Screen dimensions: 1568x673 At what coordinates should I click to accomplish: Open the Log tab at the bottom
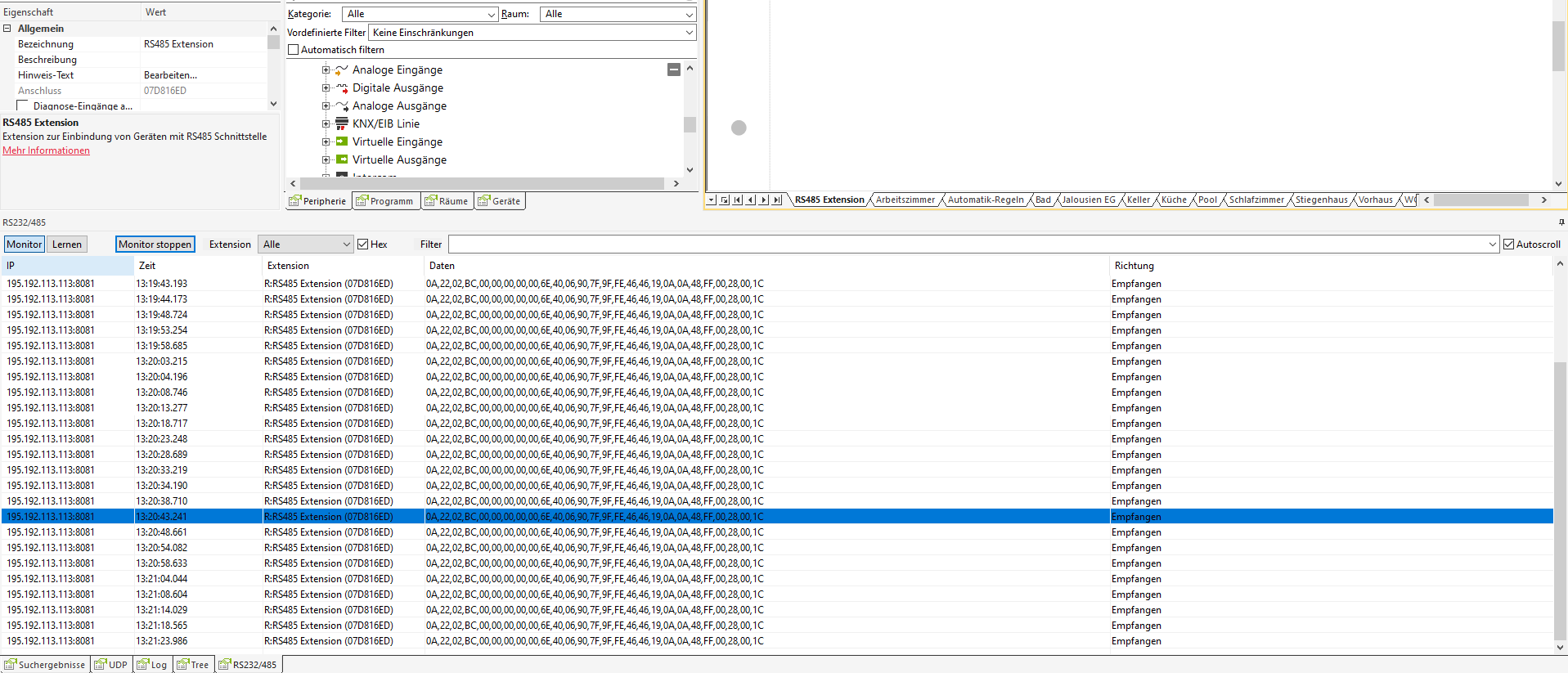153,665
